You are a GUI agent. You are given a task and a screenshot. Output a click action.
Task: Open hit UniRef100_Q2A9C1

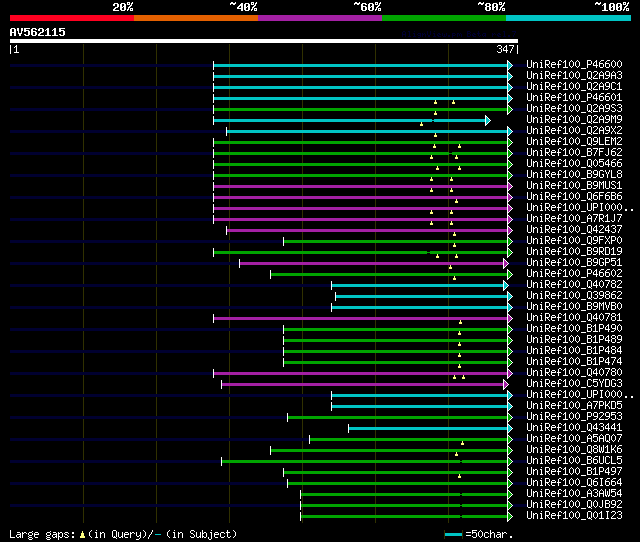pos(574,87)
